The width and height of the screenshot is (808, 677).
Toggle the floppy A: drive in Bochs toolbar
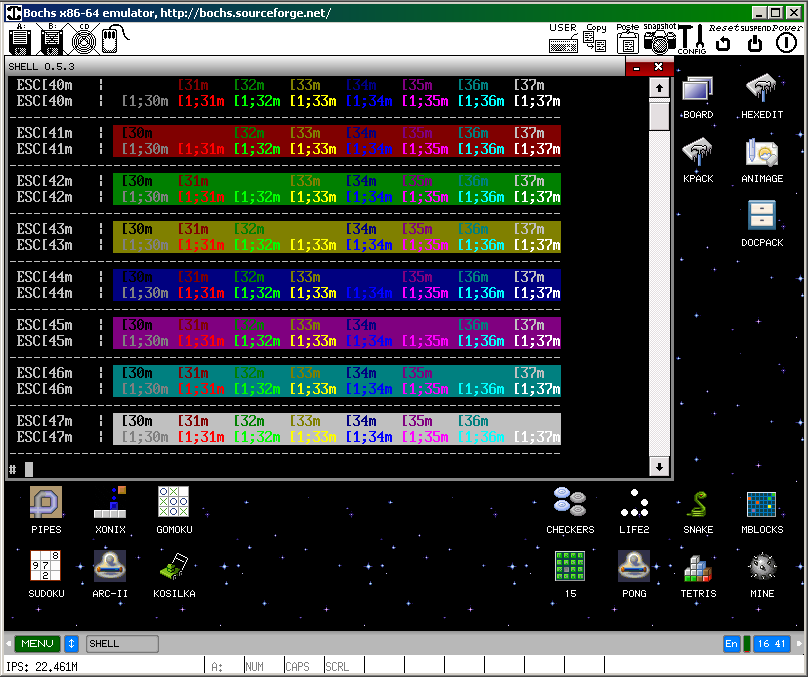click(21, 40)
